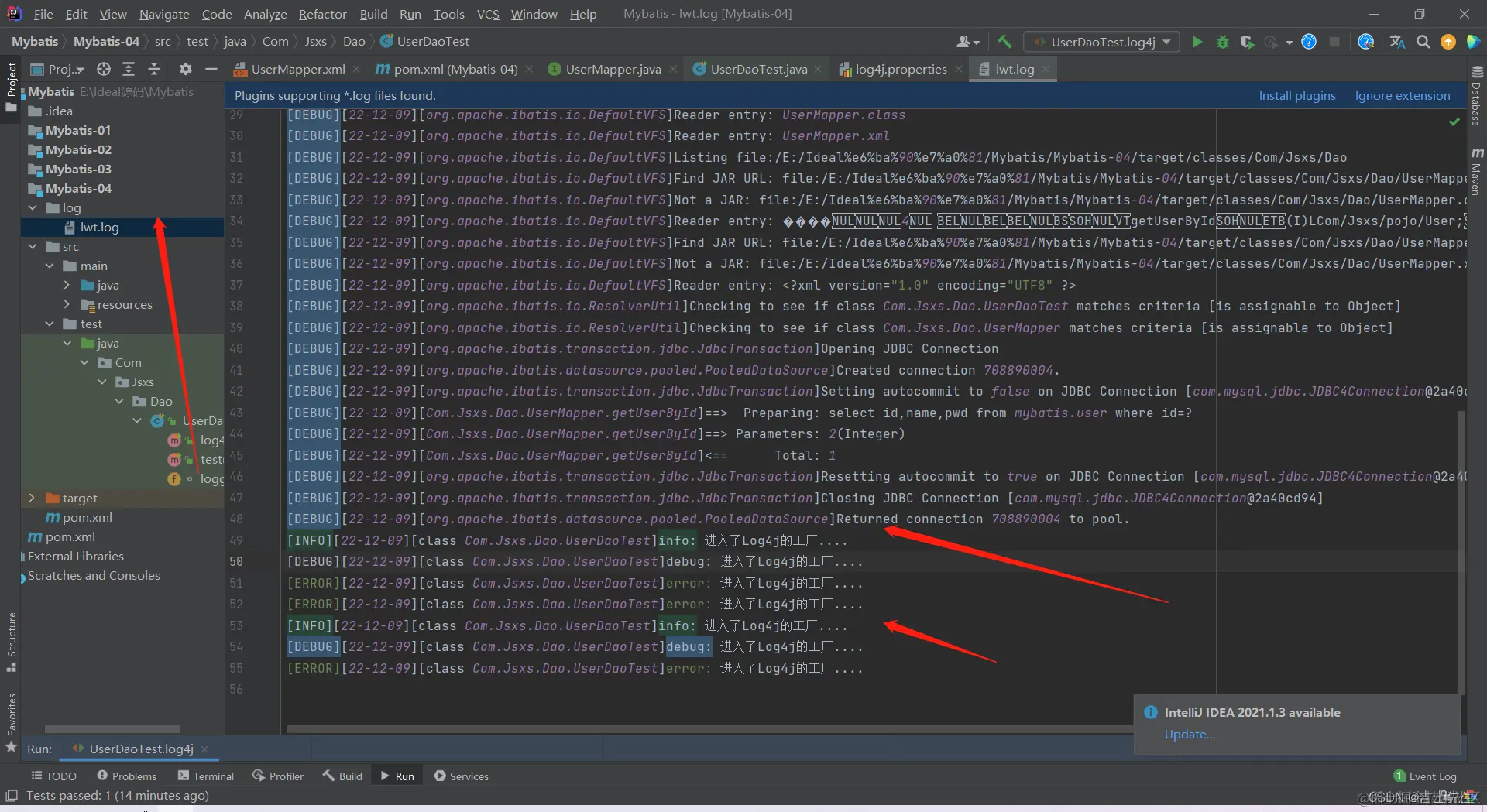Click the Install plugins link
1487x812 pixels.
pos(1297,95)
